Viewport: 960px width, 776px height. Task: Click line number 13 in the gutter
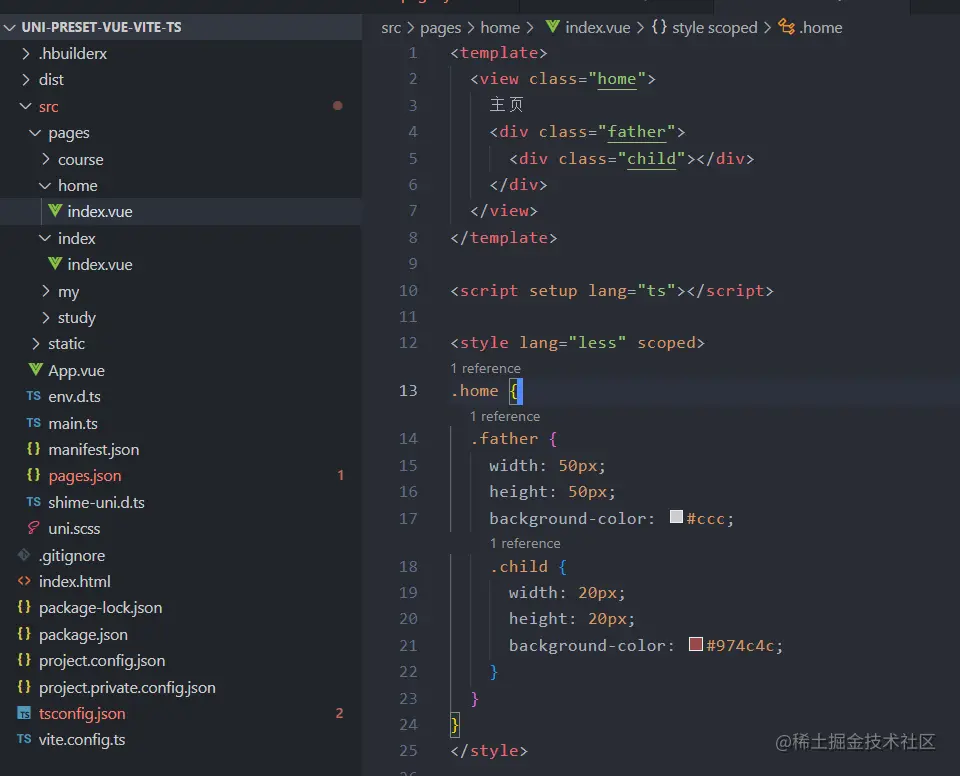click(408, 391)
